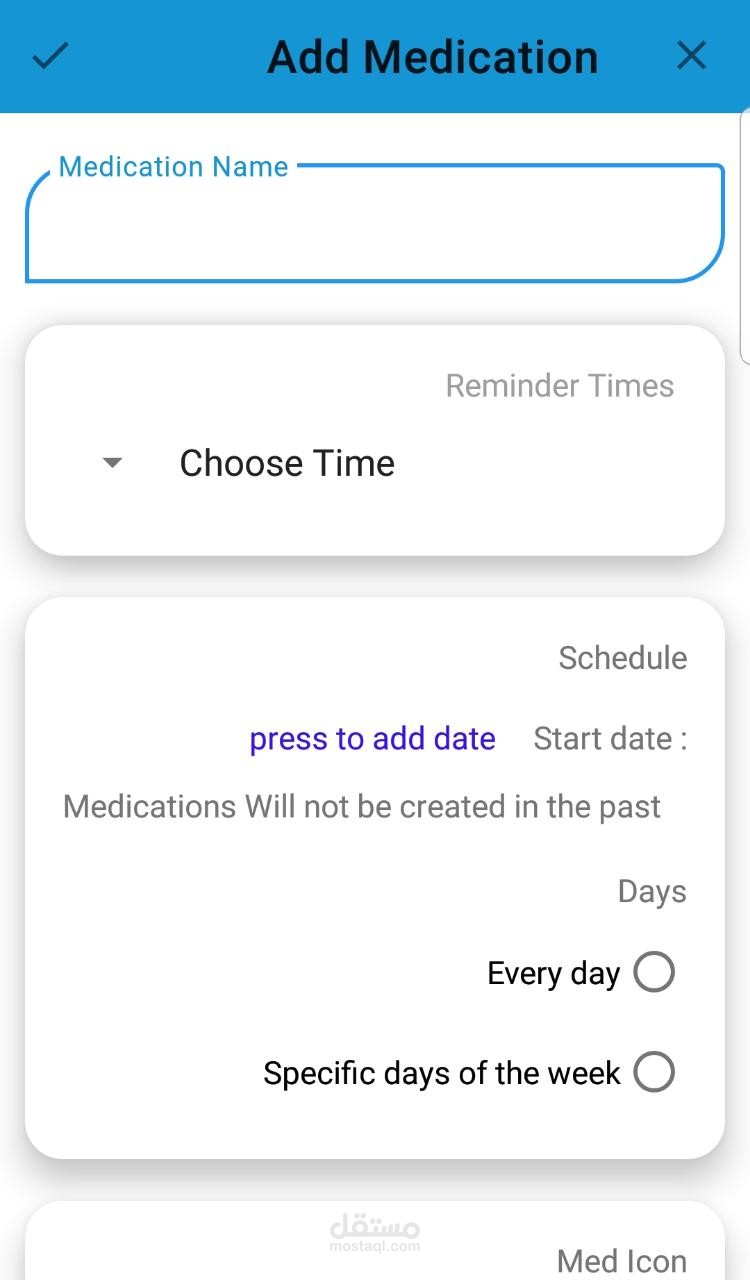
Task: Click the Reminder Times heading
Action: (x=559, y=386)
